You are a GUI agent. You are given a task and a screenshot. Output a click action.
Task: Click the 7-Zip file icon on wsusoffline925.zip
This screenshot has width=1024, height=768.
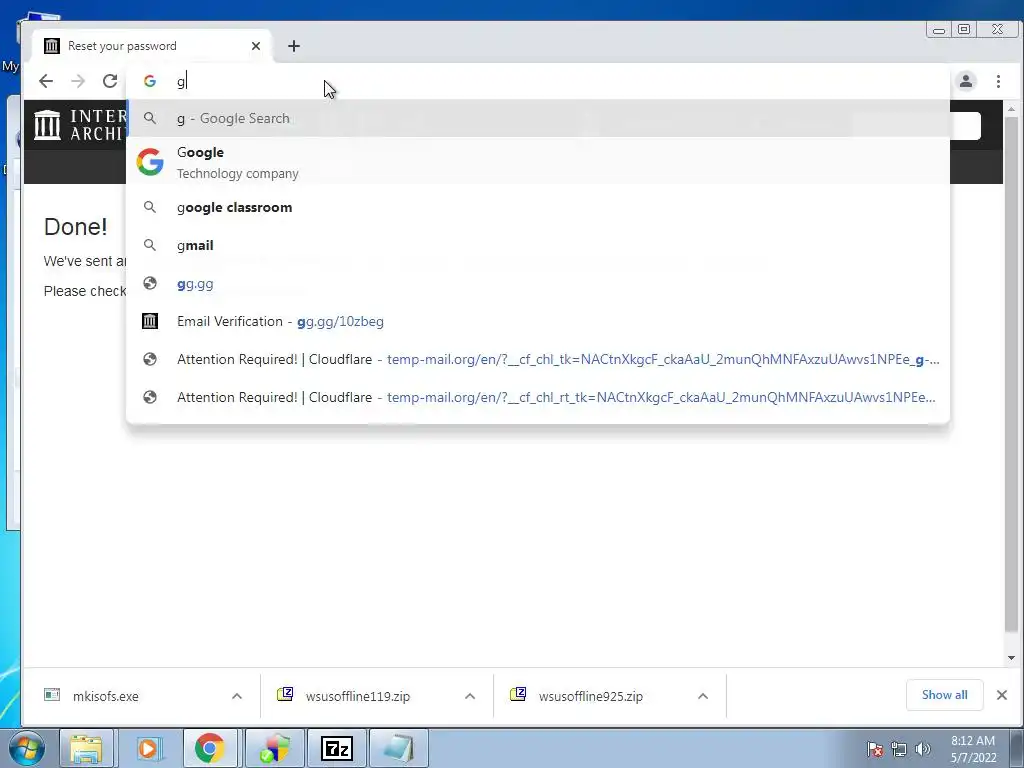518,694
